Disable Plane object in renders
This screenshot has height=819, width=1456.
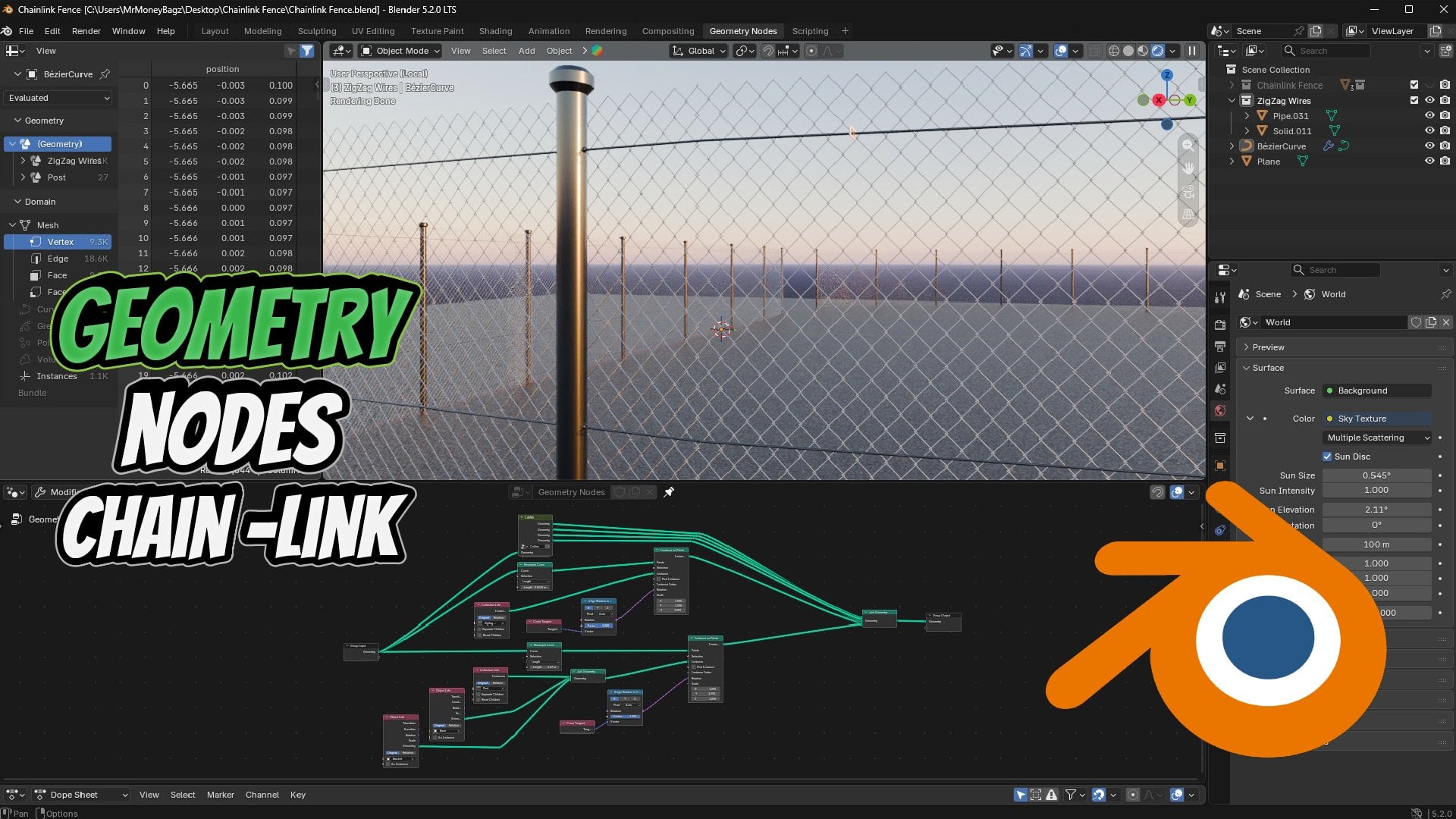tap(1445, 161)
